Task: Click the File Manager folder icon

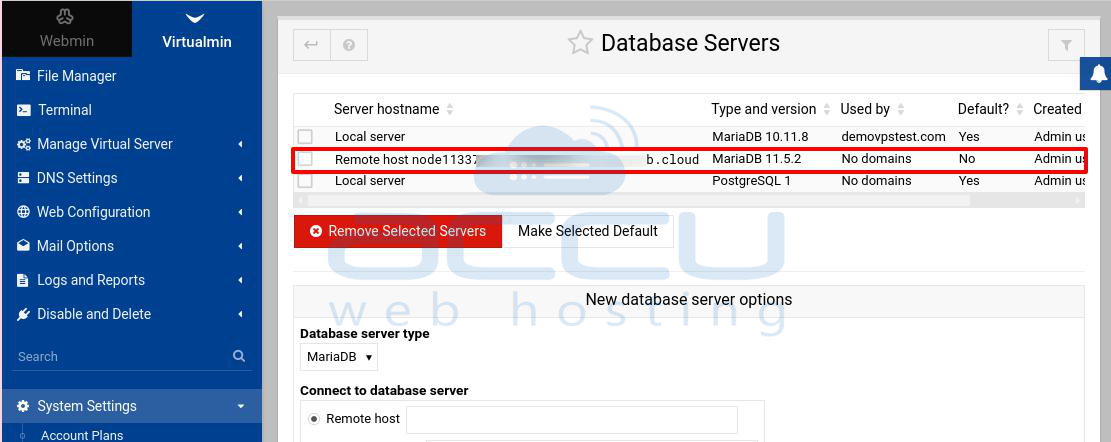Action: pos(23,75)
